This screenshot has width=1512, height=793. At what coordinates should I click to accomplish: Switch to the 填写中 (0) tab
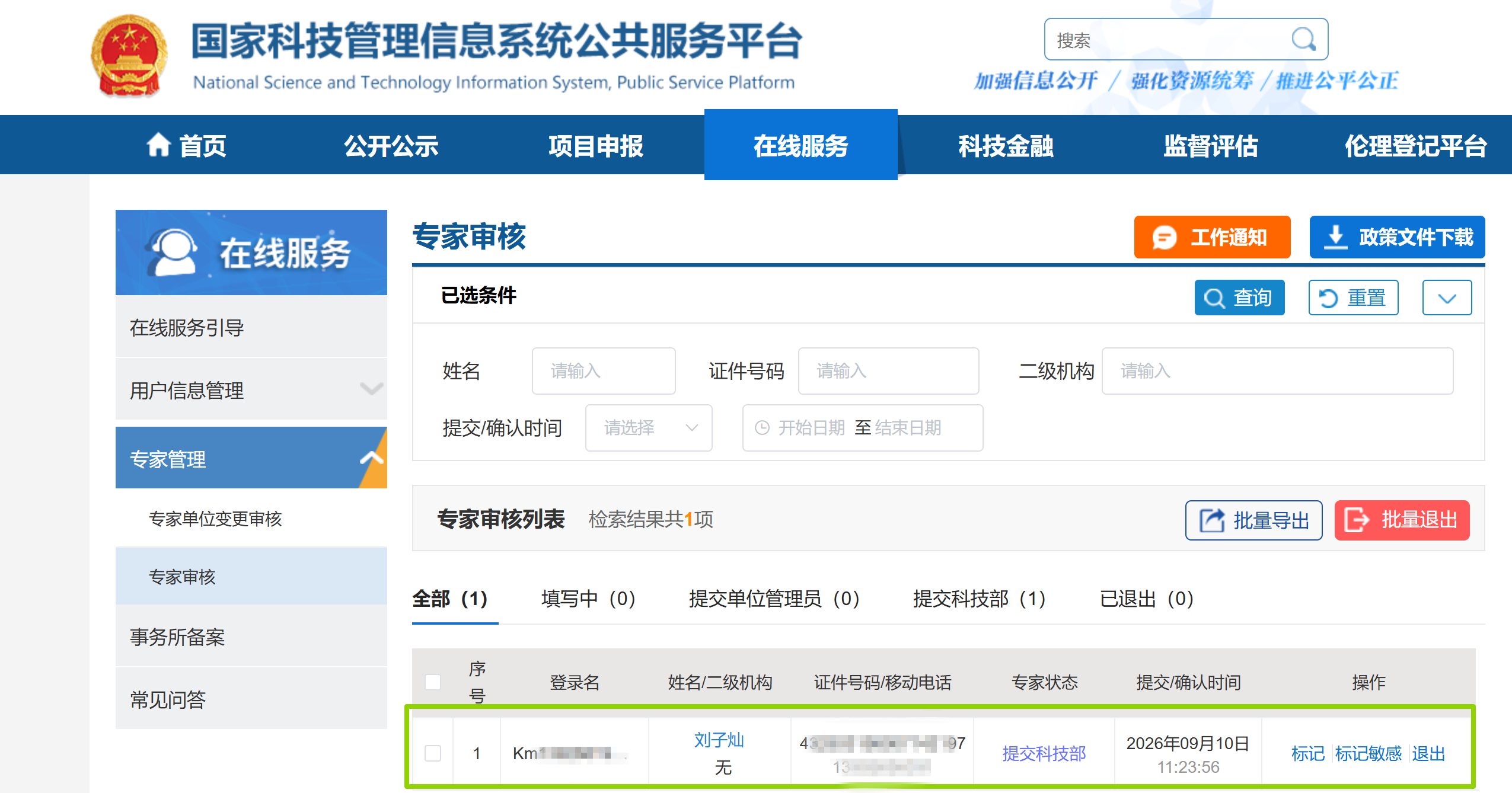(588, 599)
